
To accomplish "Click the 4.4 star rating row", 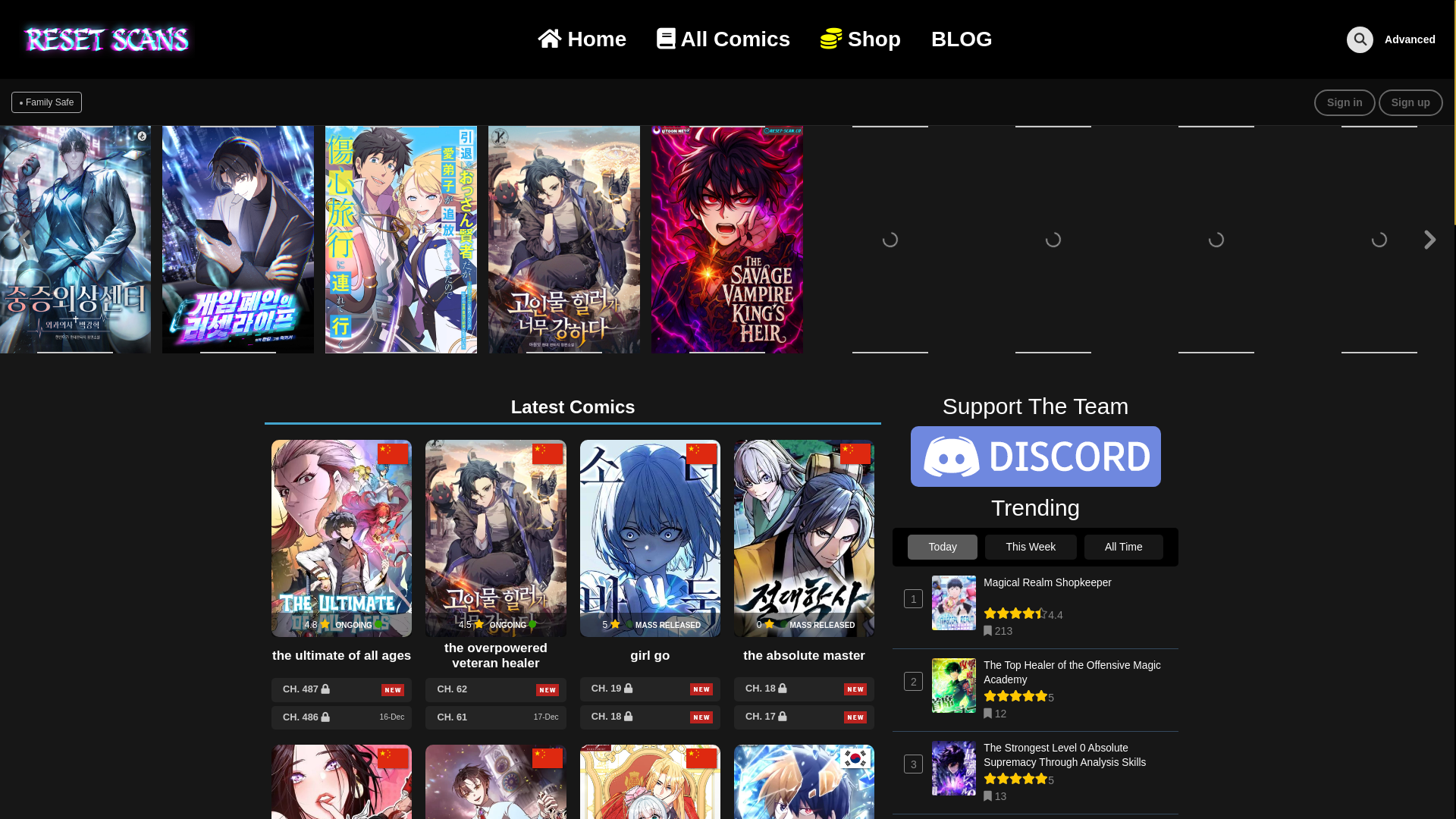I will pyautogui.click(x=1023, y=614).
